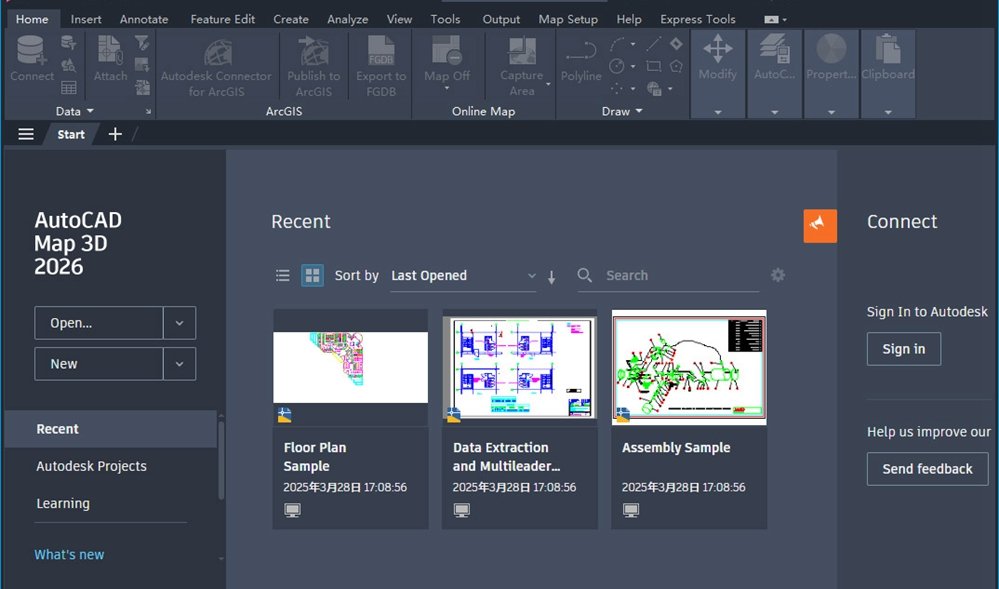Select the Start file tab
999x589 pixels.
(71, 135)
